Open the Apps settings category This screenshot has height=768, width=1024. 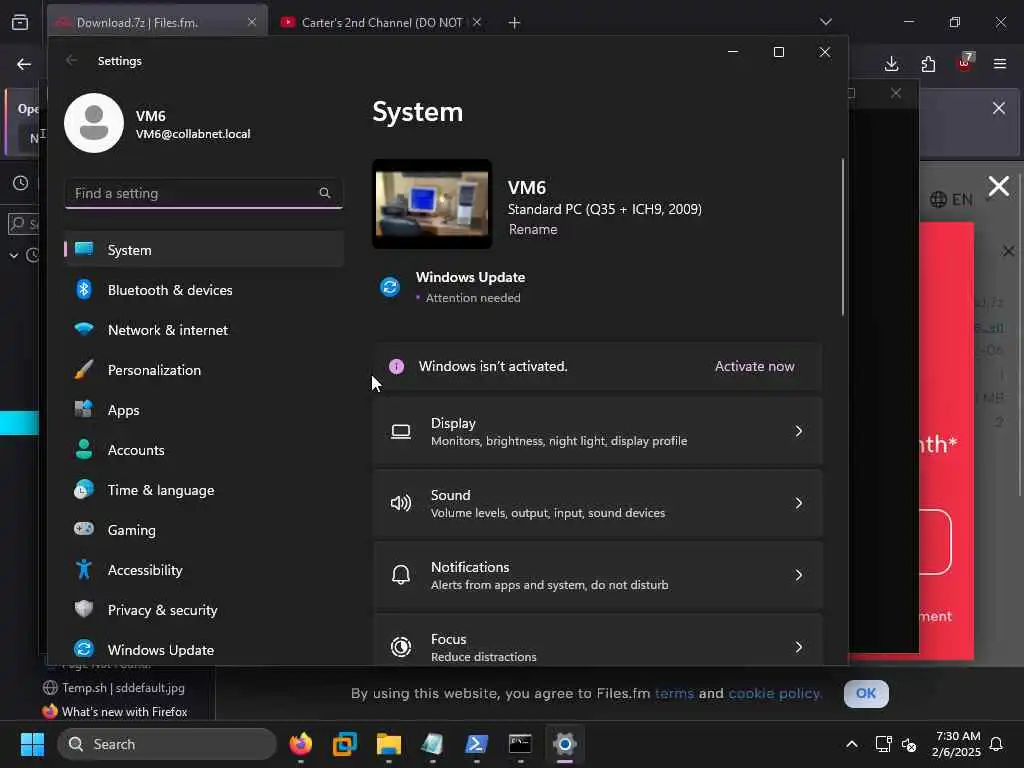[204, 410]
